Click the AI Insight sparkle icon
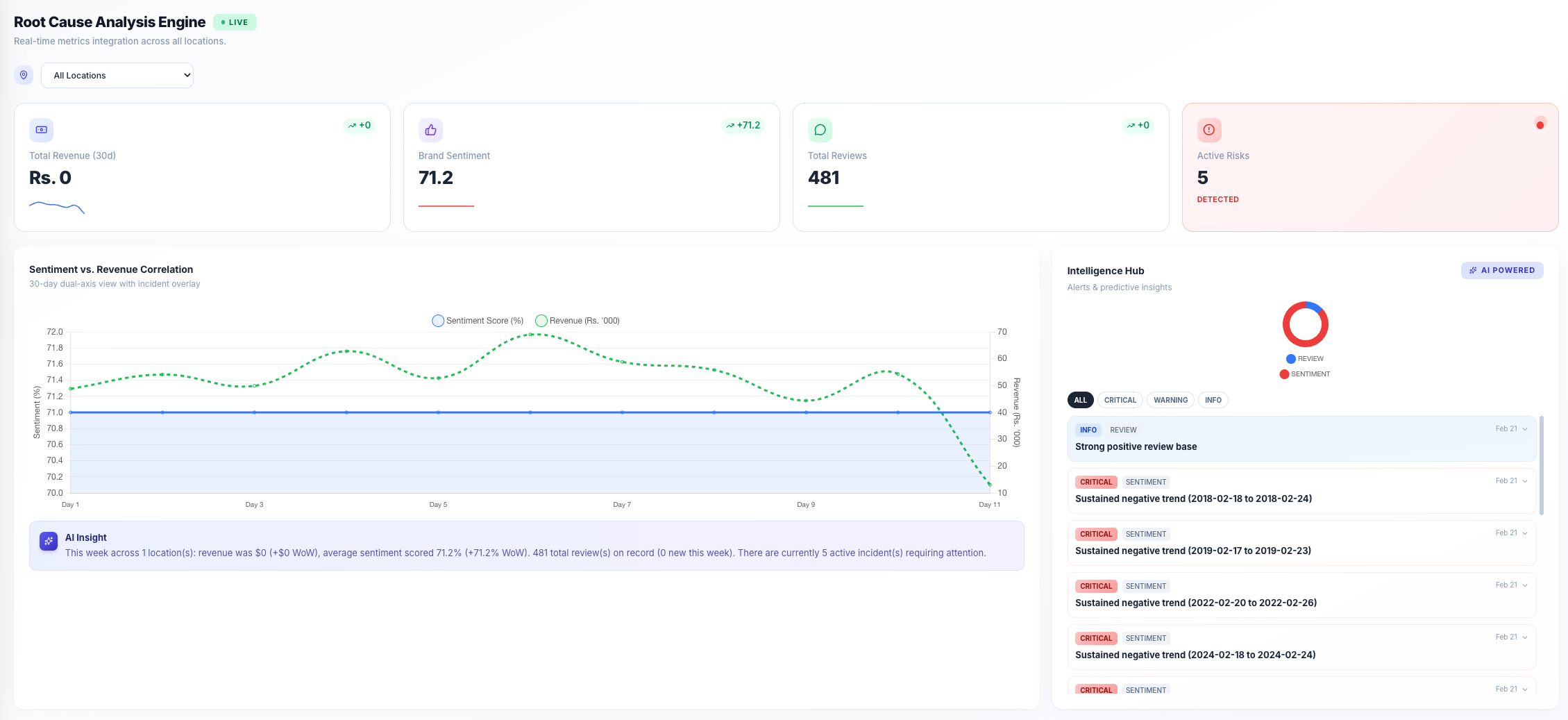Viewport: 1568px width, 720px height. [x=48, y=541]
